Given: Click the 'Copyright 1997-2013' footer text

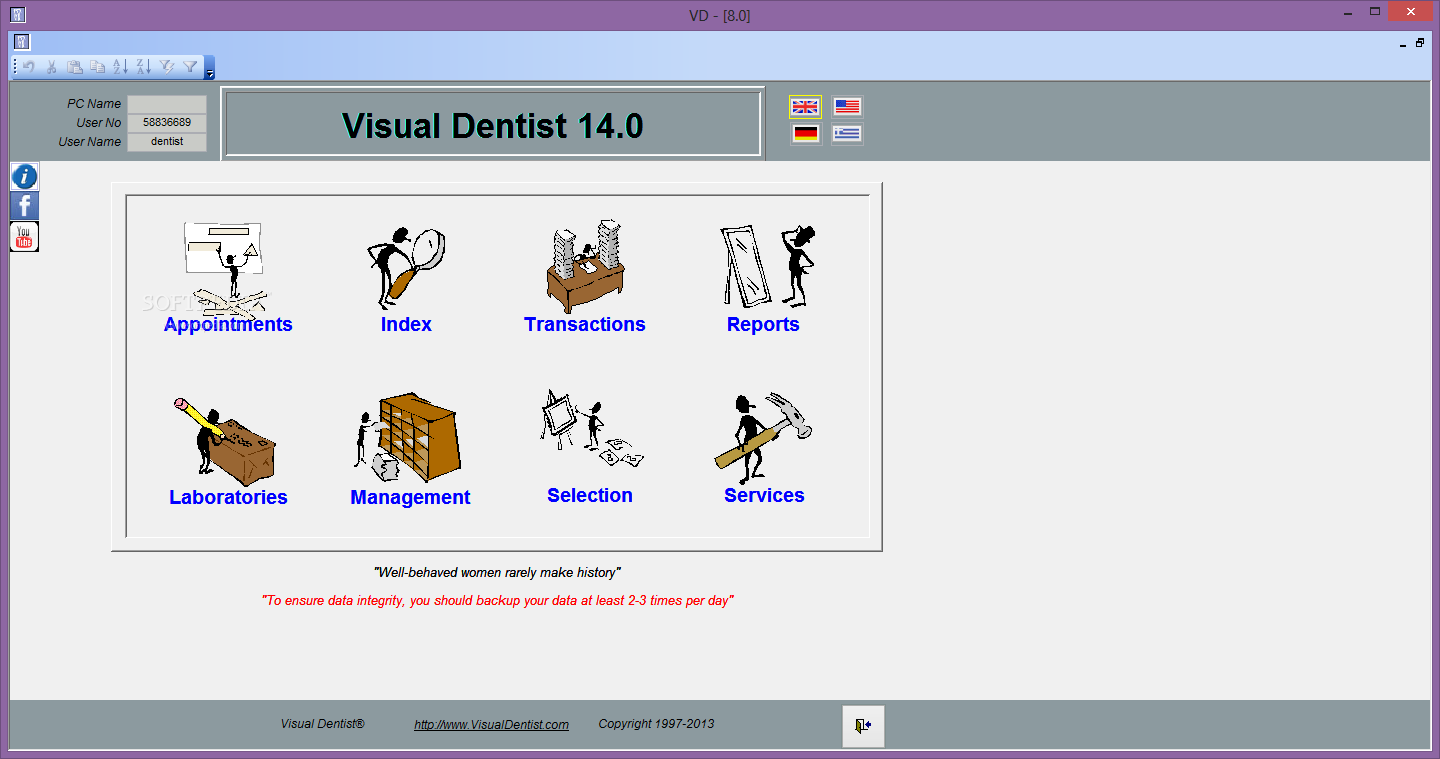Looking at the screenshot, I should click(656, 724).
